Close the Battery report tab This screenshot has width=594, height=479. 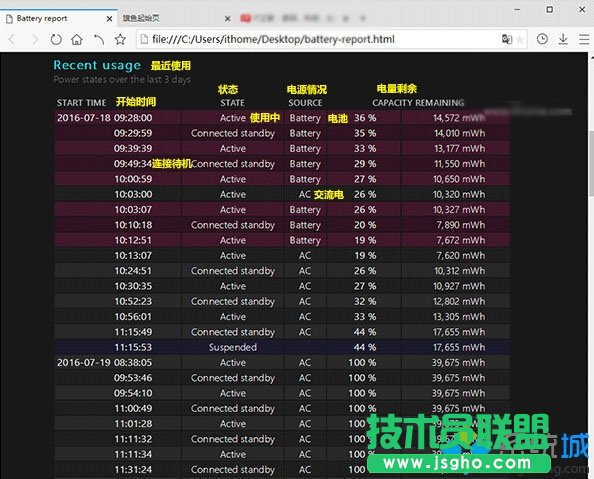[109, 19]
